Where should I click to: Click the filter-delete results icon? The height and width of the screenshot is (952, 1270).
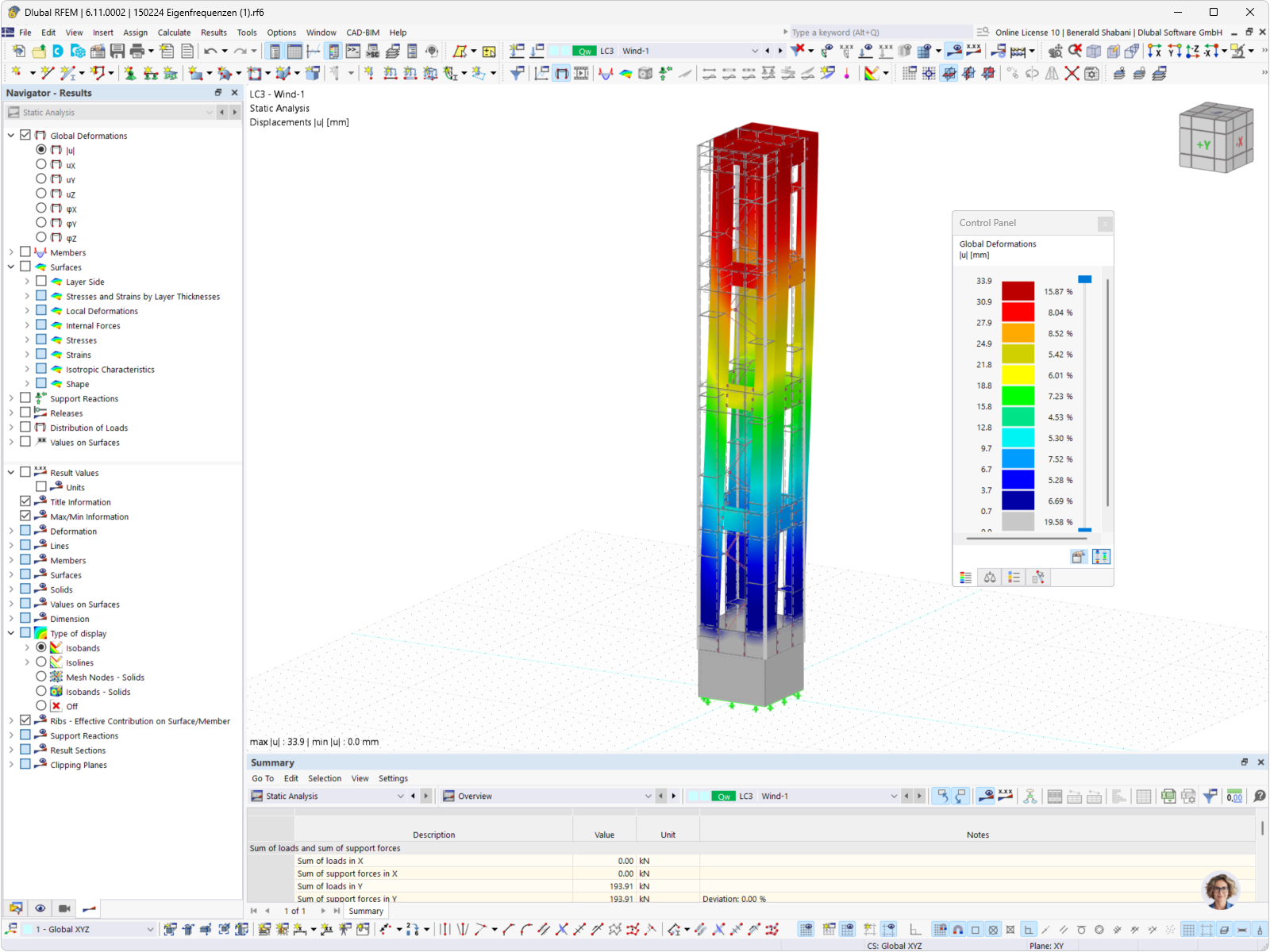(798, 51)
